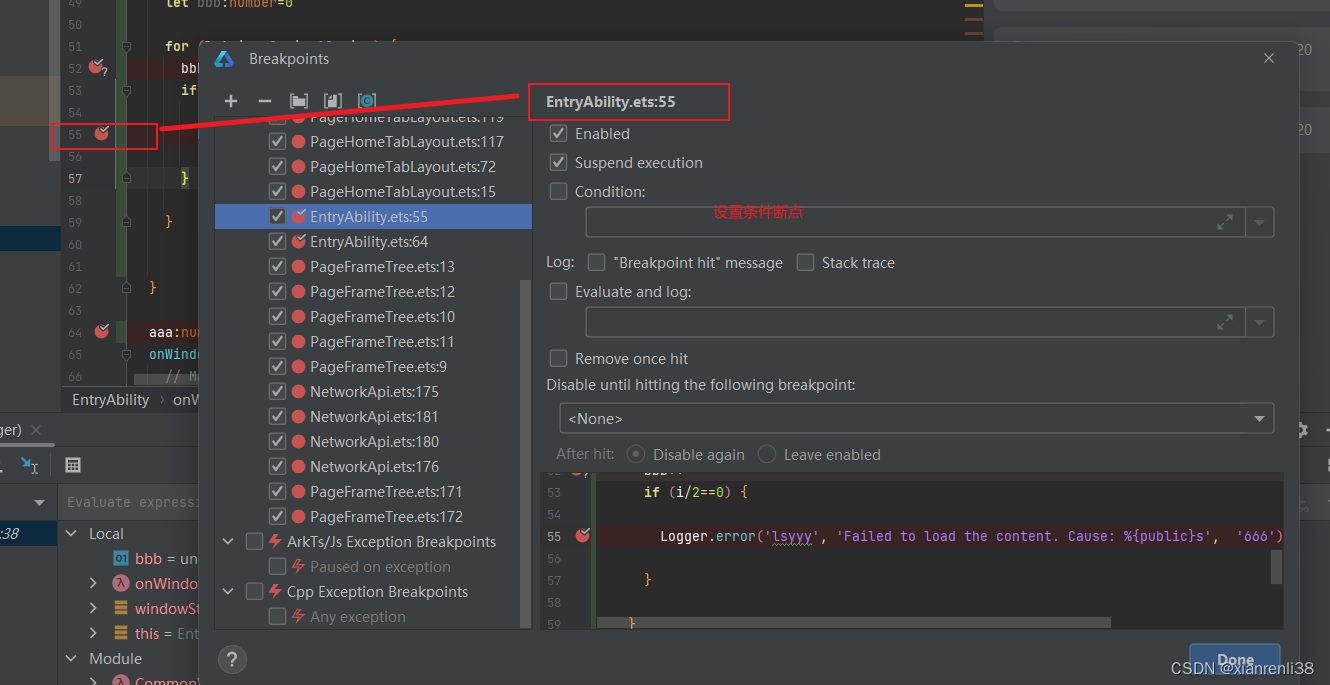Click the breakpoint icon in the preview gutter
Viewport: 1330px width, 685px height.
pos(583,536)
